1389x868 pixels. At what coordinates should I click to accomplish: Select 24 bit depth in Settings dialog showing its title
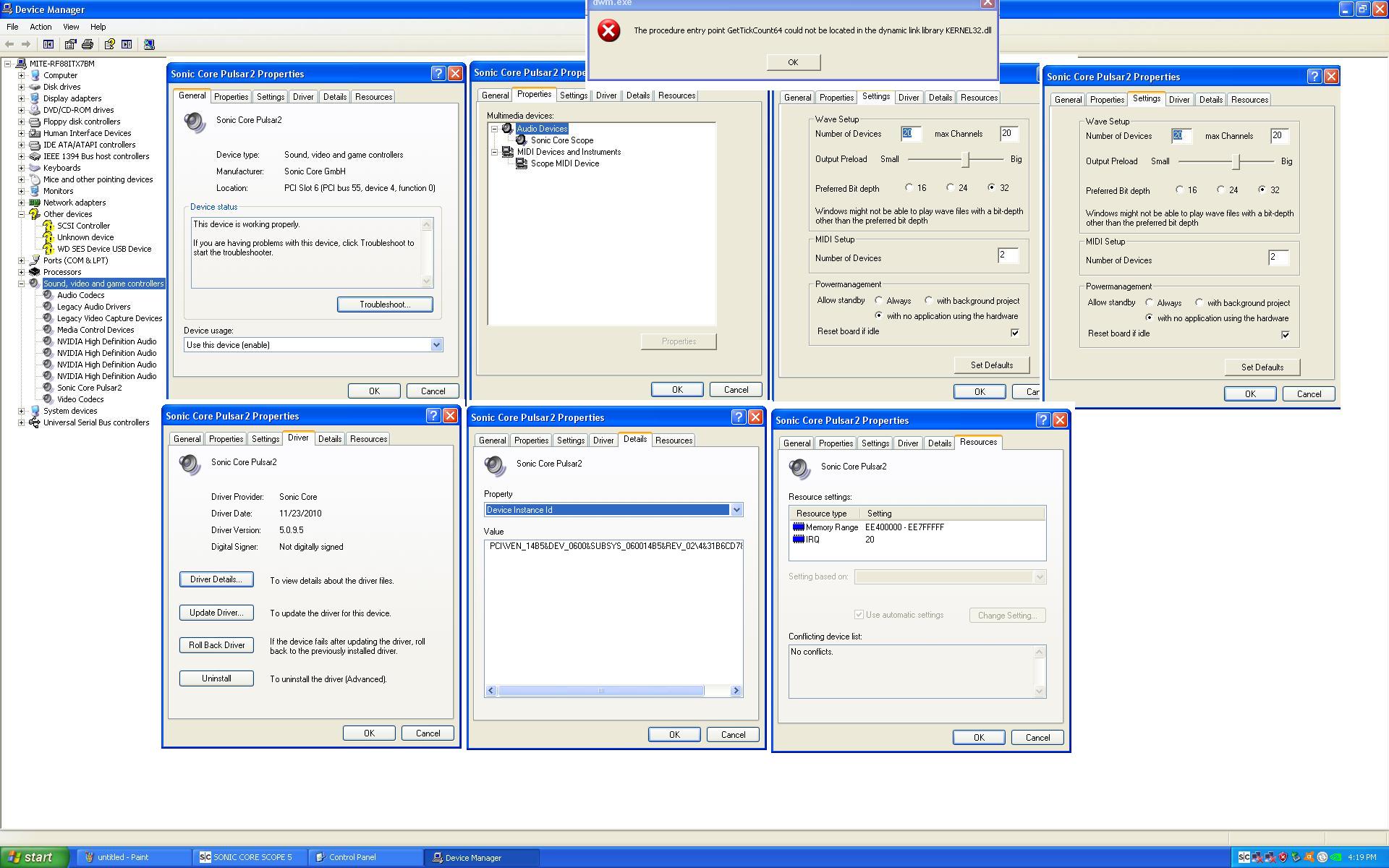pos(1221,190)
